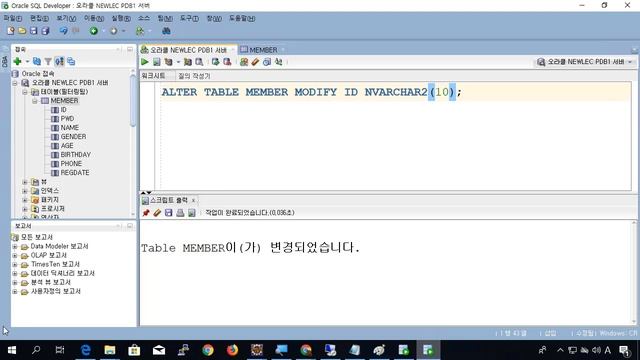Viewport: 640px width, 360px height.
Task: Click the Open folder icon in main toolbar
Action: point(22,31)
